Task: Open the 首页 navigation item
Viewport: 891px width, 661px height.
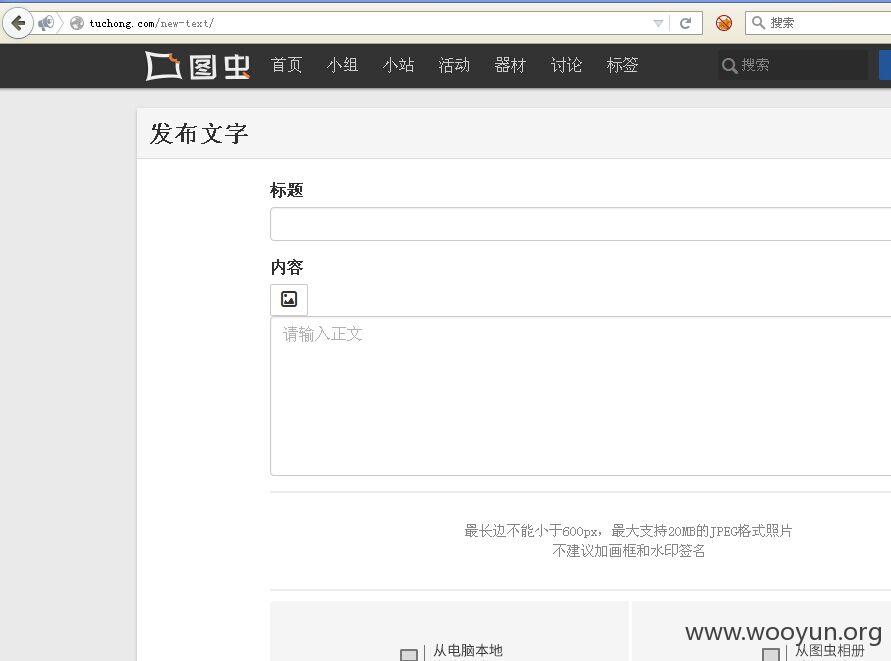Action: pyautogui.click(x=286, y=65)
